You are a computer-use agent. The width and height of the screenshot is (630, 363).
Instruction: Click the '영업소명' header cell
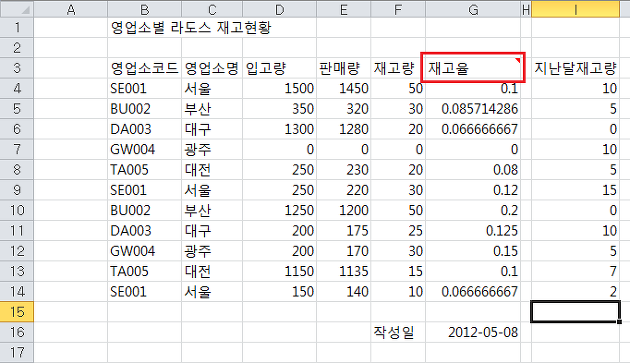pos(212,68)
